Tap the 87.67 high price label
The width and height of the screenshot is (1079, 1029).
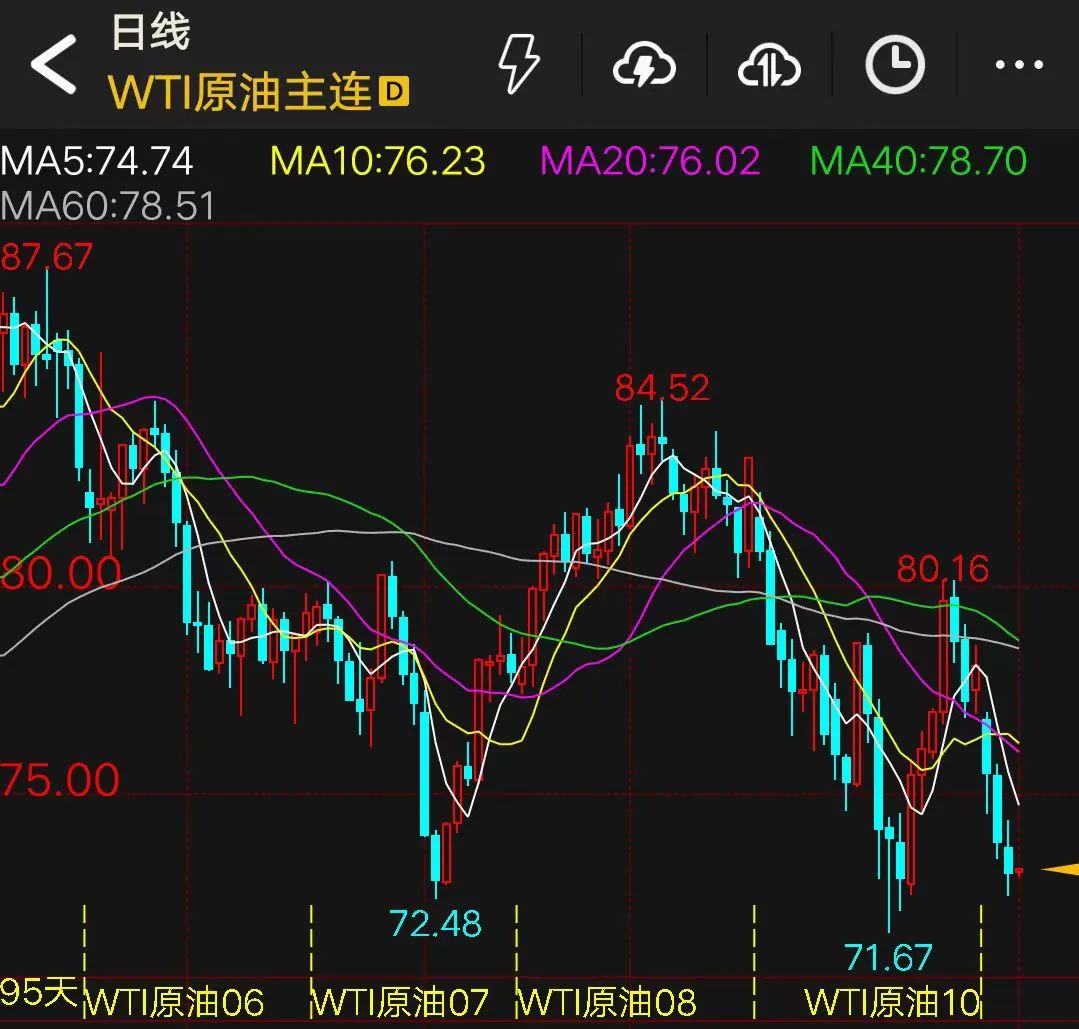pos(46,257)
